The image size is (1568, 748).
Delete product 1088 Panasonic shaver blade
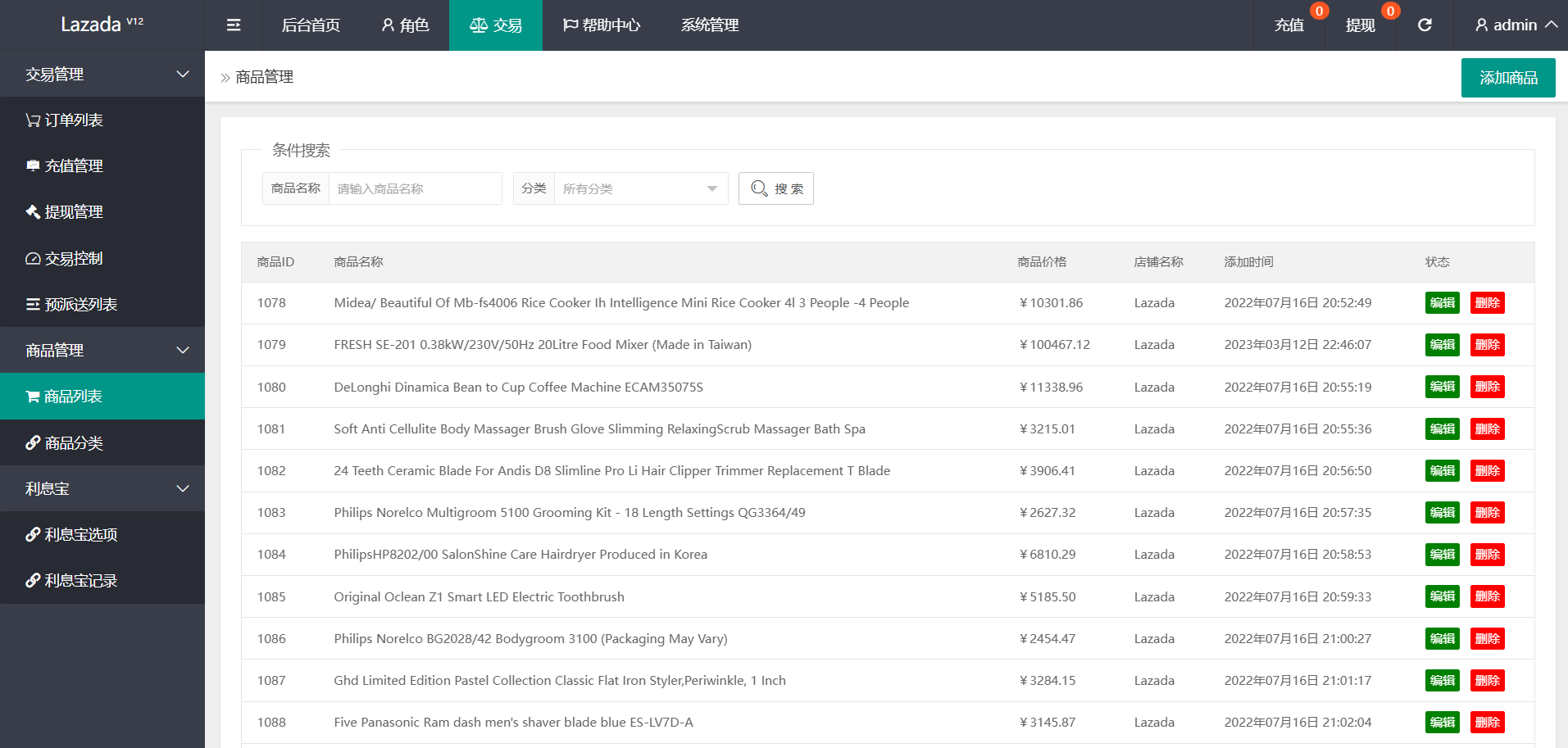(x=1488, y=723)
